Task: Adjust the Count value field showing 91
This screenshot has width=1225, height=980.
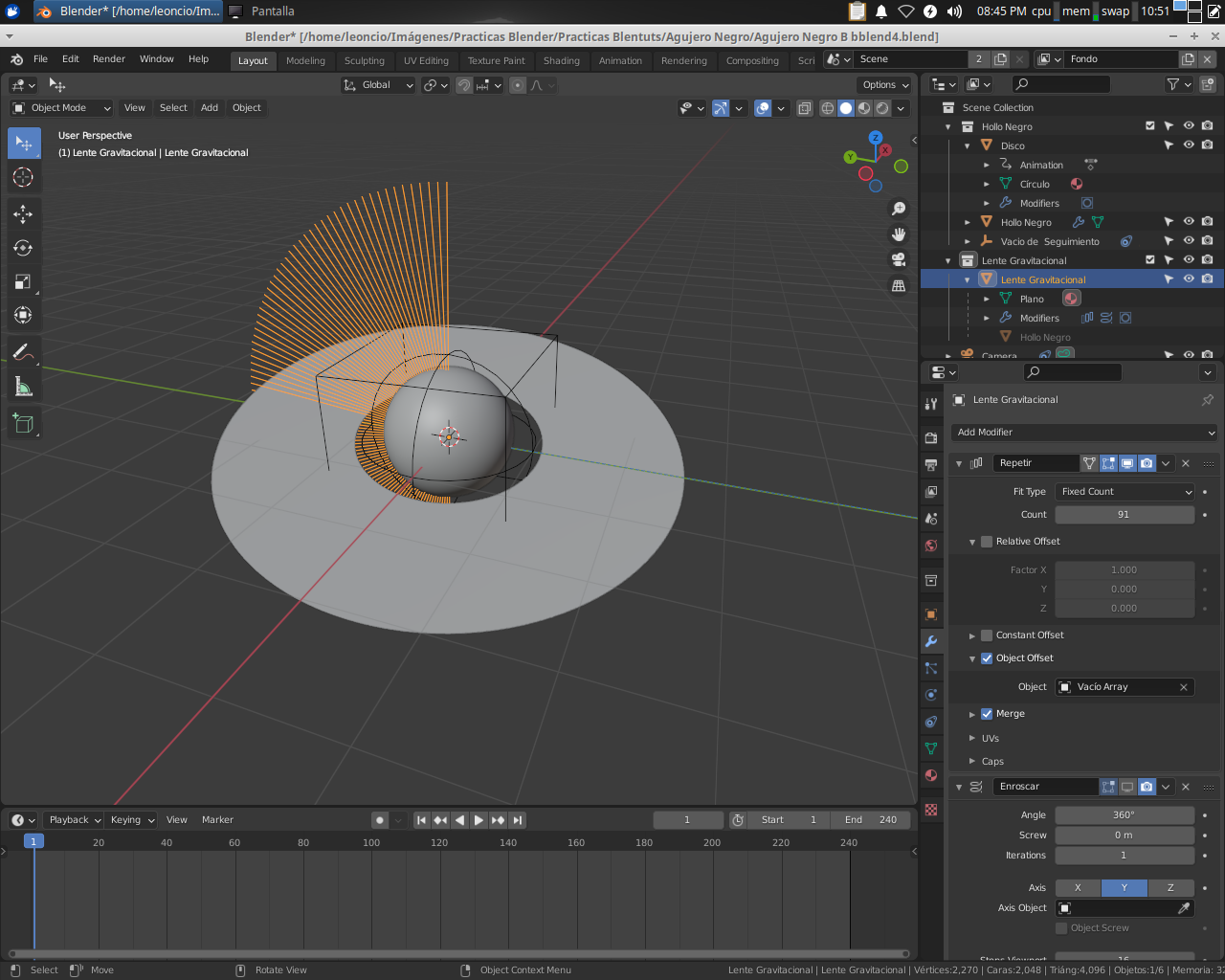Action: point(1125,515)
